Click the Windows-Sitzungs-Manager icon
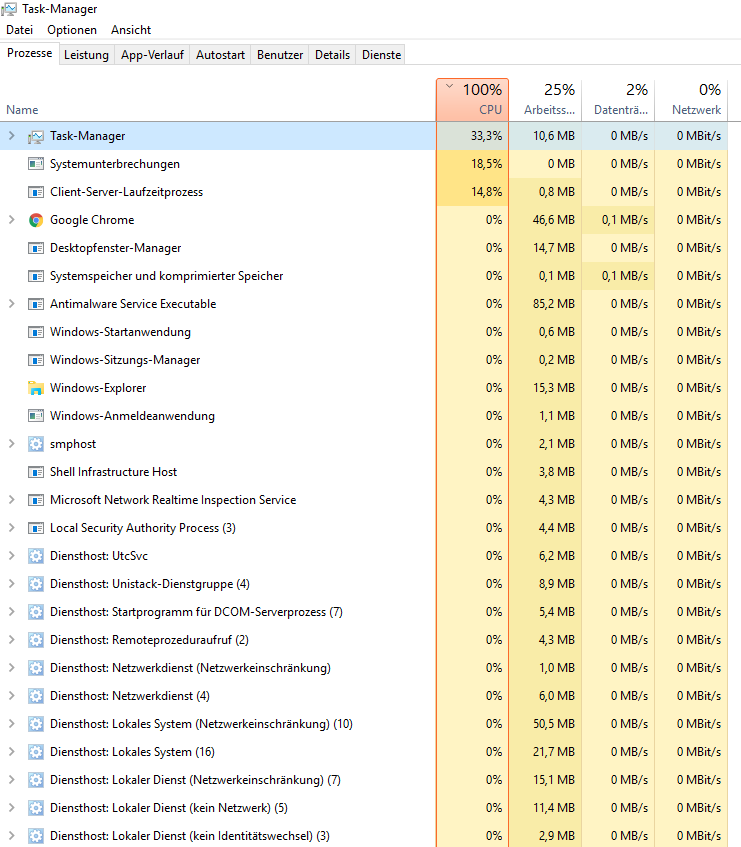The width and height of the screenshot is (741, 847). tap(36, 360)
